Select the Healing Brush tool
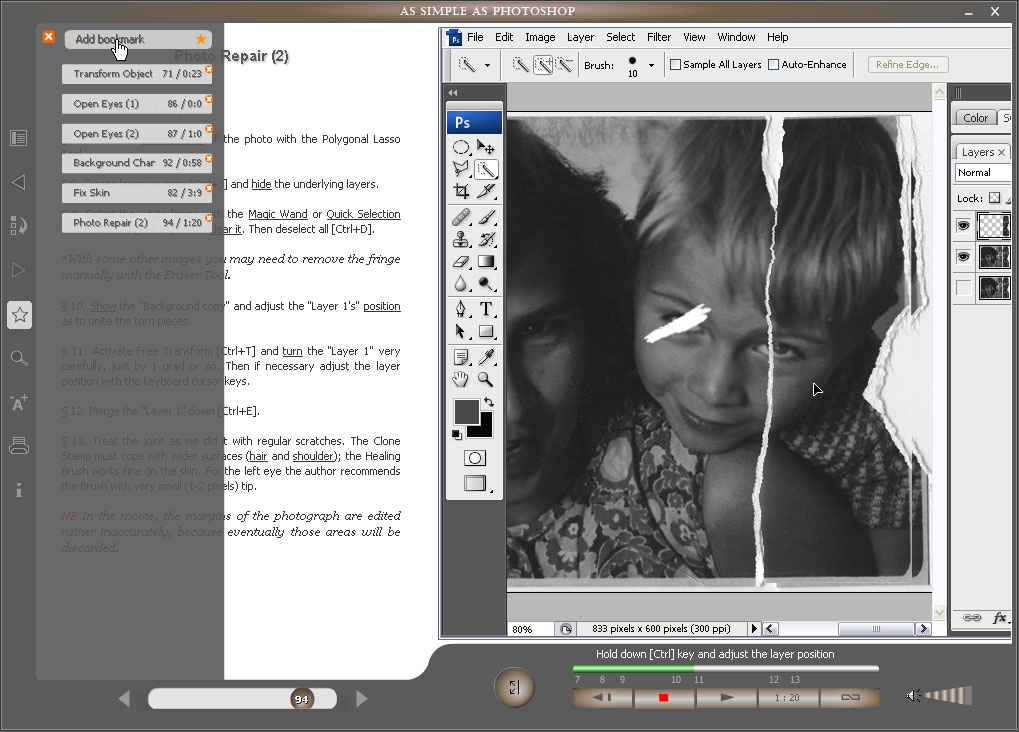Image resolution: width=1019 pixels, height=732 pixels. (461, 216)
